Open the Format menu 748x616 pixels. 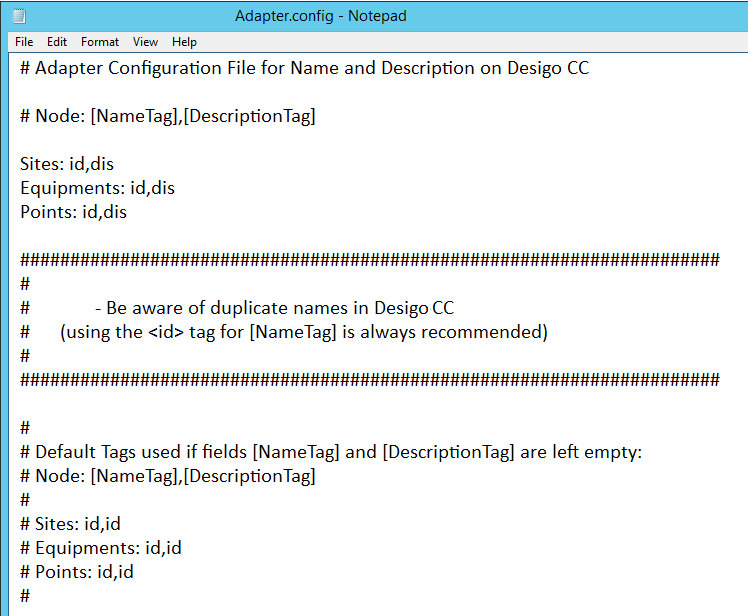[100, 42]
